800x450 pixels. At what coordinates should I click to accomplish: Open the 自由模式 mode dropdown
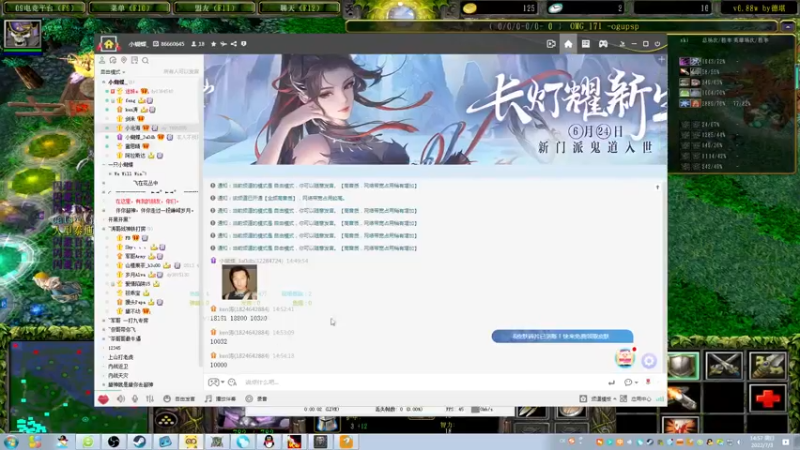pos(113,72)
